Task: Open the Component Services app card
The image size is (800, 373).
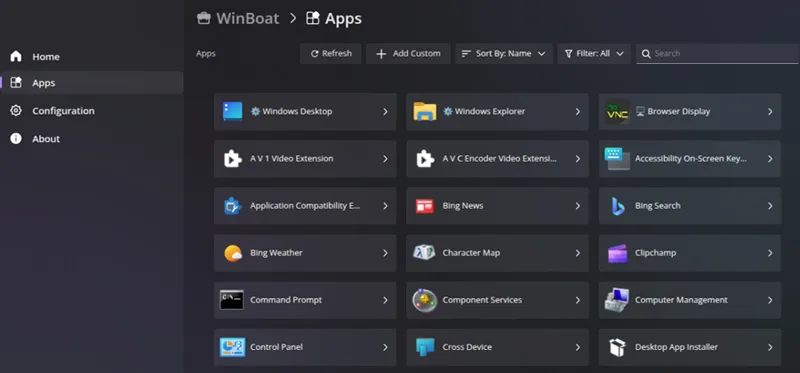Action: coord(497,300)
